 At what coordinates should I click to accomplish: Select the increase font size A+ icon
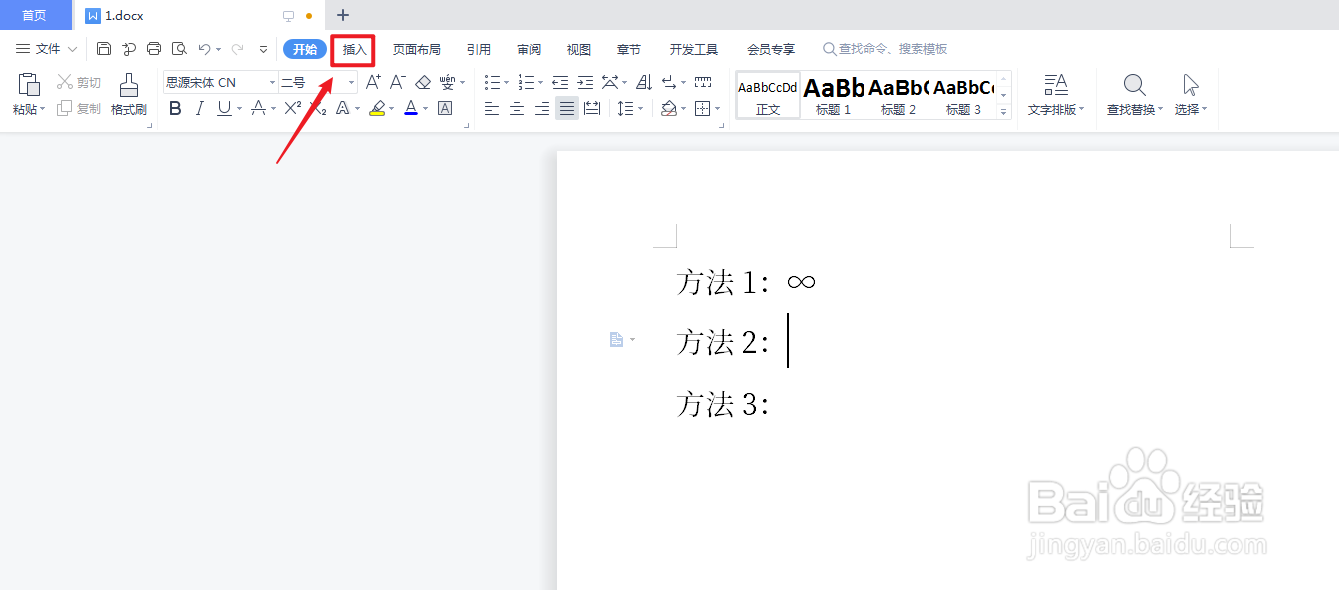374,82
